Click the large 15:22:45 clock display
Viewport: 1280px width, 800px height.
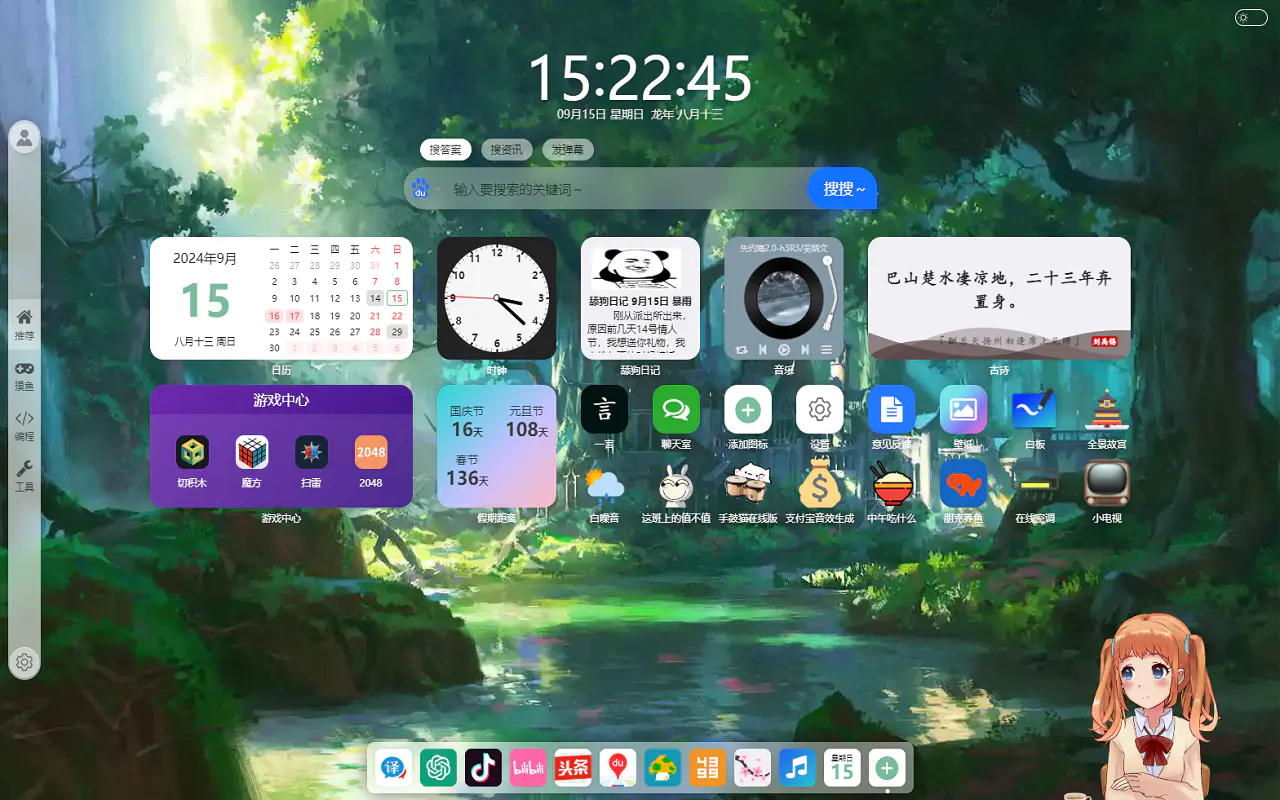click(640, 78)
